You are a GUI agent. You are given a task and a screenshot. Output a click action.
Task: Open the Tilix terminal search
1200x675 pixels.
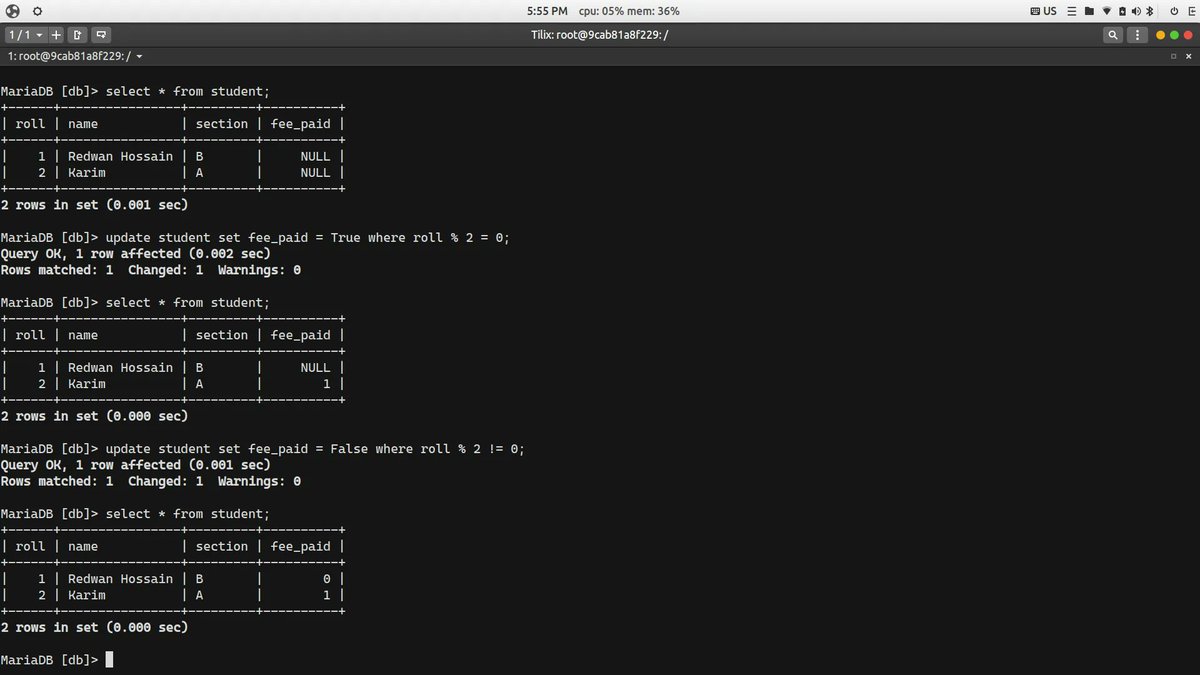click(1113, 35)
